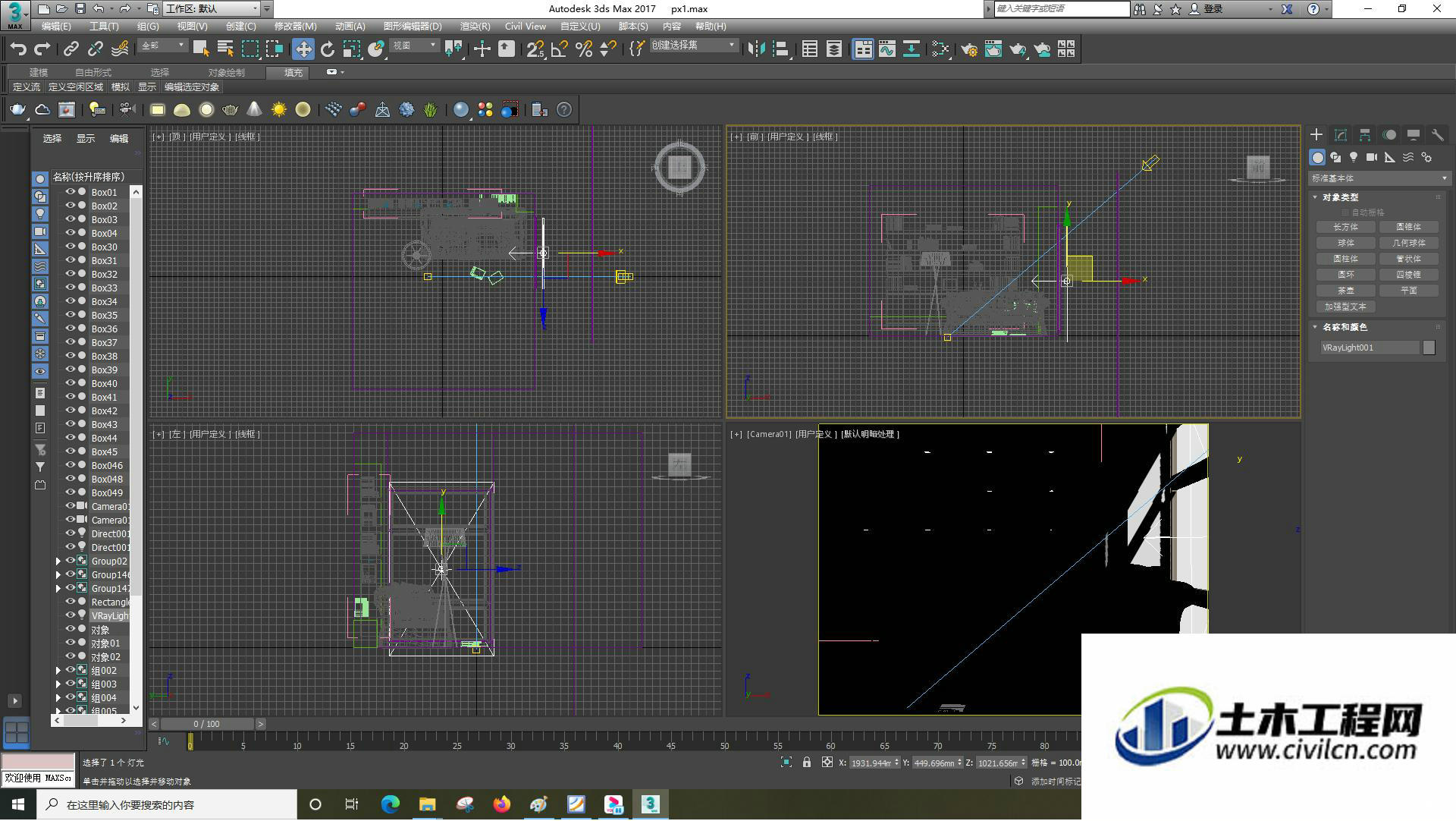1456x821 pixels.
Task: Click the VRayLight001 name field
Action: (x=1370, y=348)
